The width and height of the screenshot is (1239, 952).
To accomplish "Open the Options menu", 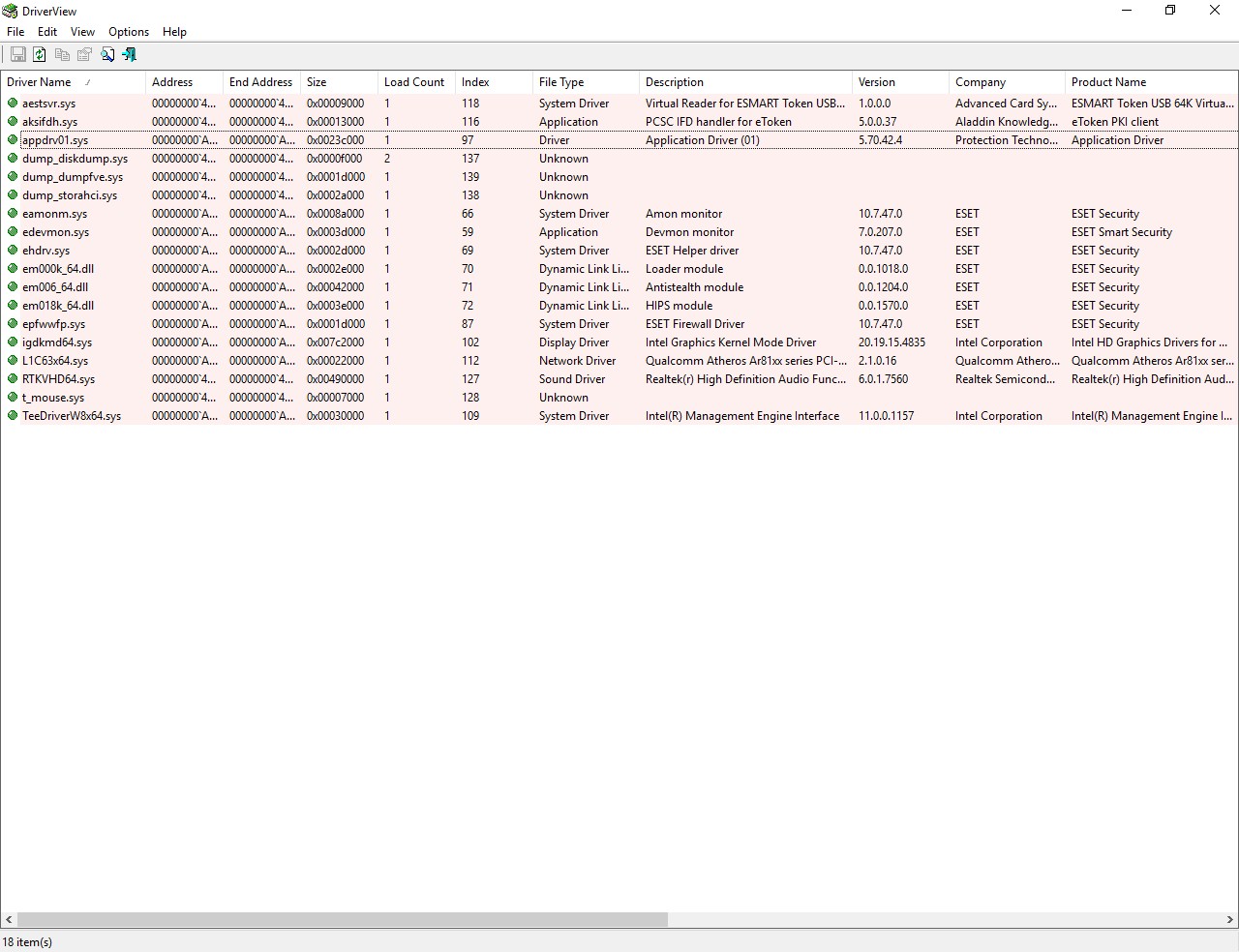I will point(129,32).
